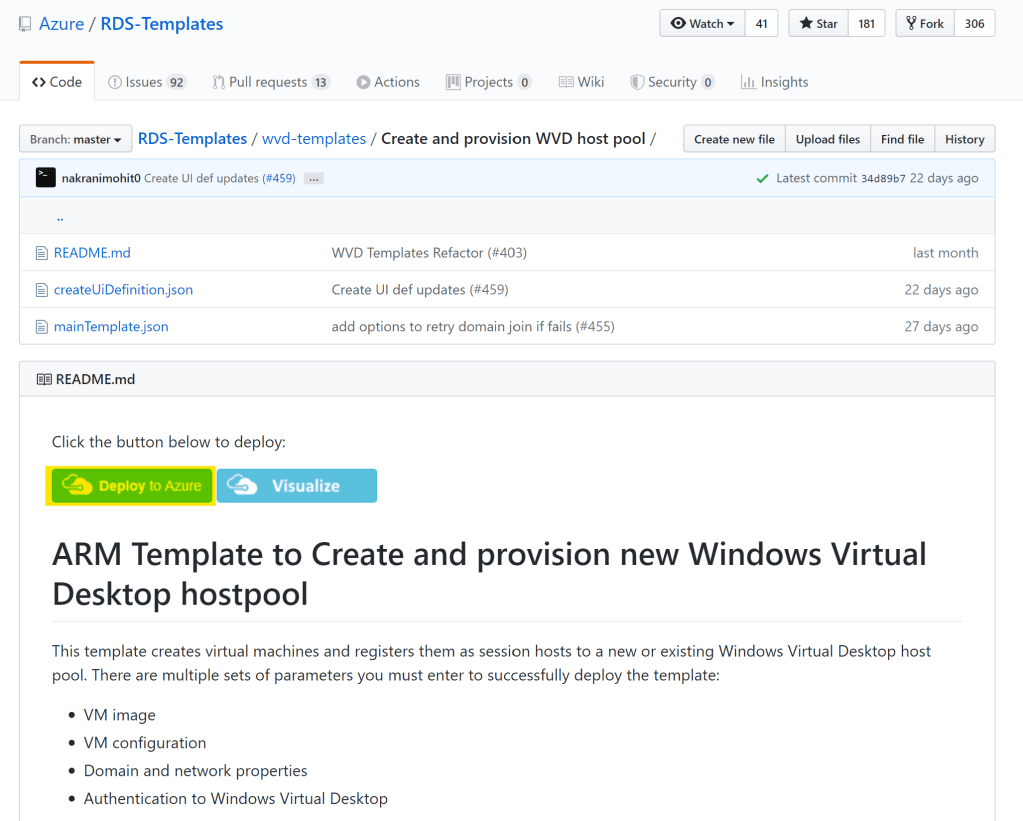The height and width of the screenshot is (821, 1023).
Task: Click the repository book icon beside Azure
Action: point(25,24)
